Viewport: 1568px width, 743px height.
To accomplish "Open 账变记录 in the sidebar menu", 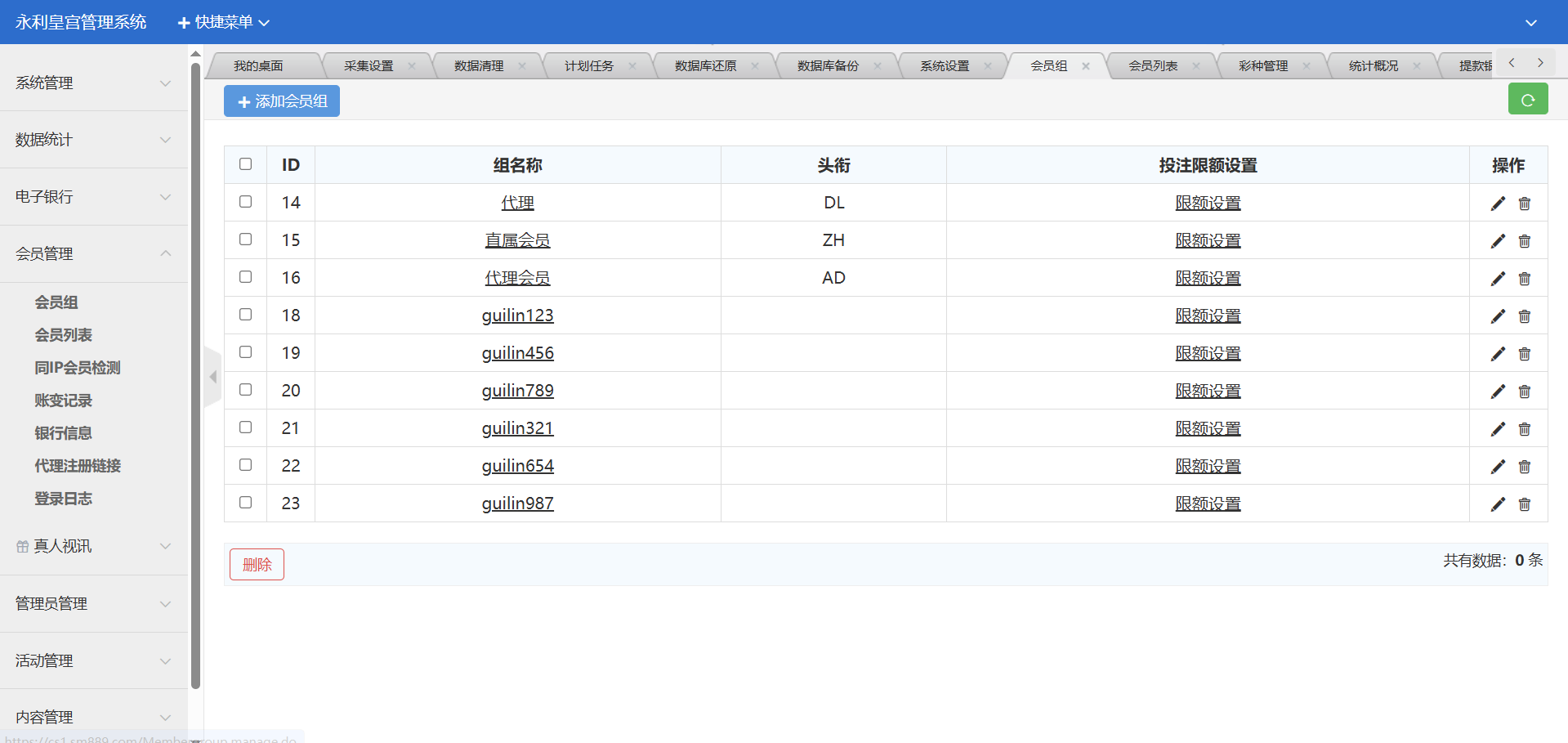I will (63, 401).
